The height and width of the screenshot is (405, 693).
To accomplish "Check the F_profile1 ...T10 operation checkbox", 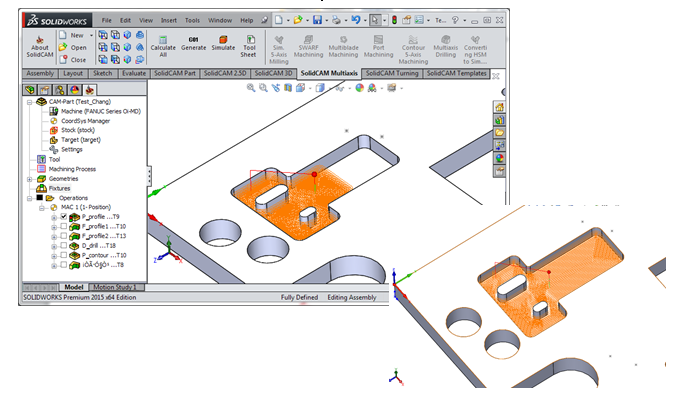I will 64,226.
